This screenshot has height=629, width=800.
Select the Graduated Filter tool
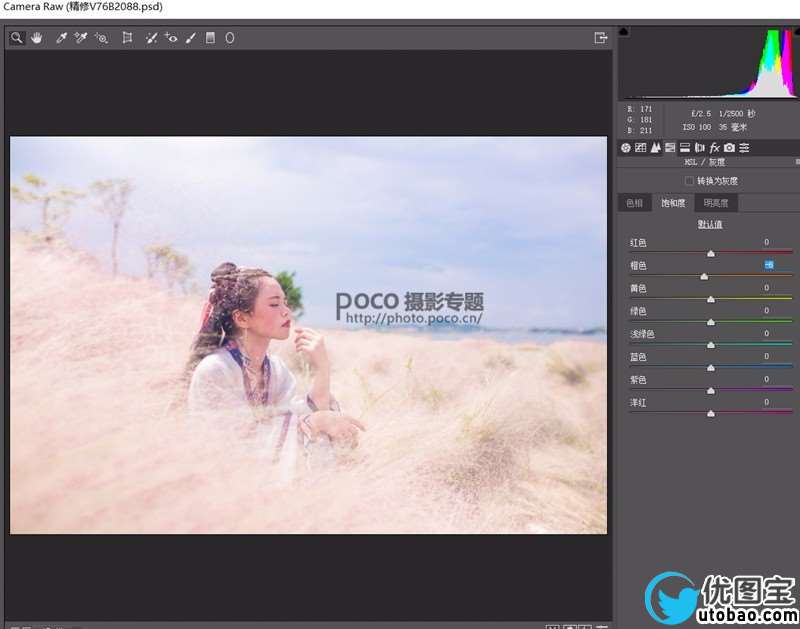tap(210, 38)
